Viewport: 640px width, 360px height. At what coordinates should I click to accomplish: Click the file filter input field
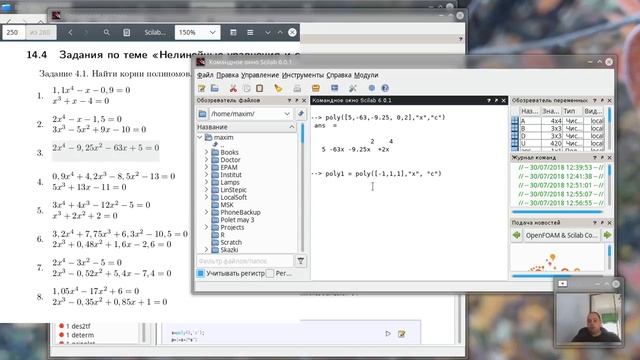coord(244,261)
